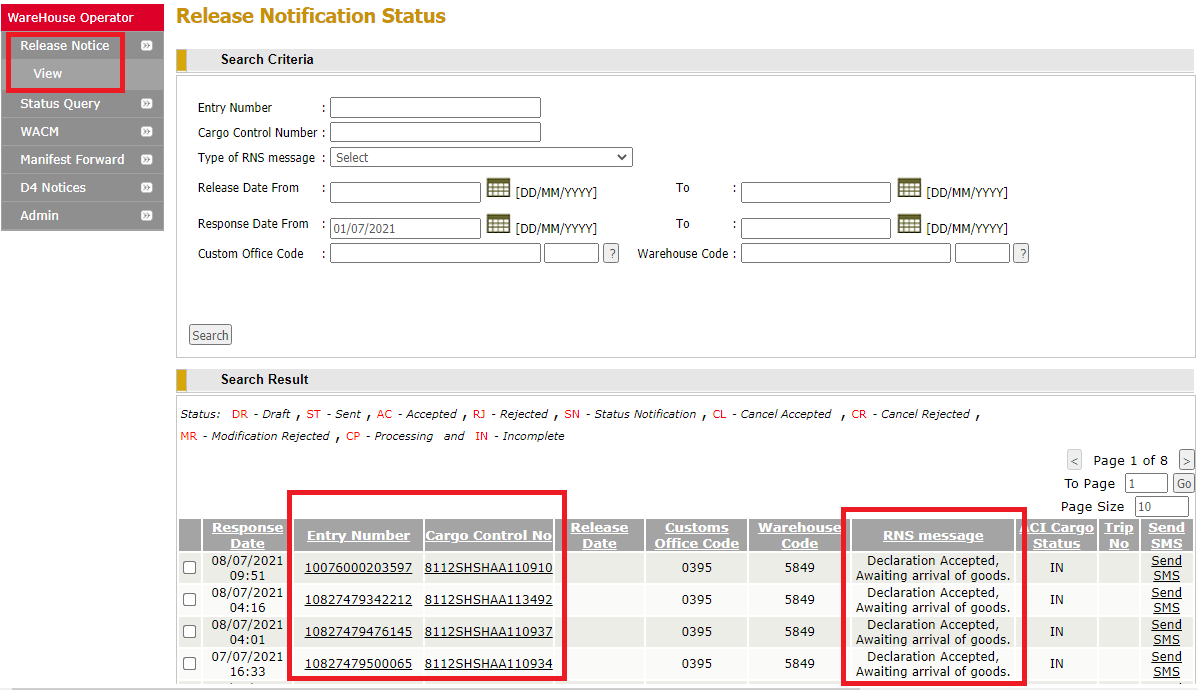Sort by Entry Number column header

[x=358, y=536]
